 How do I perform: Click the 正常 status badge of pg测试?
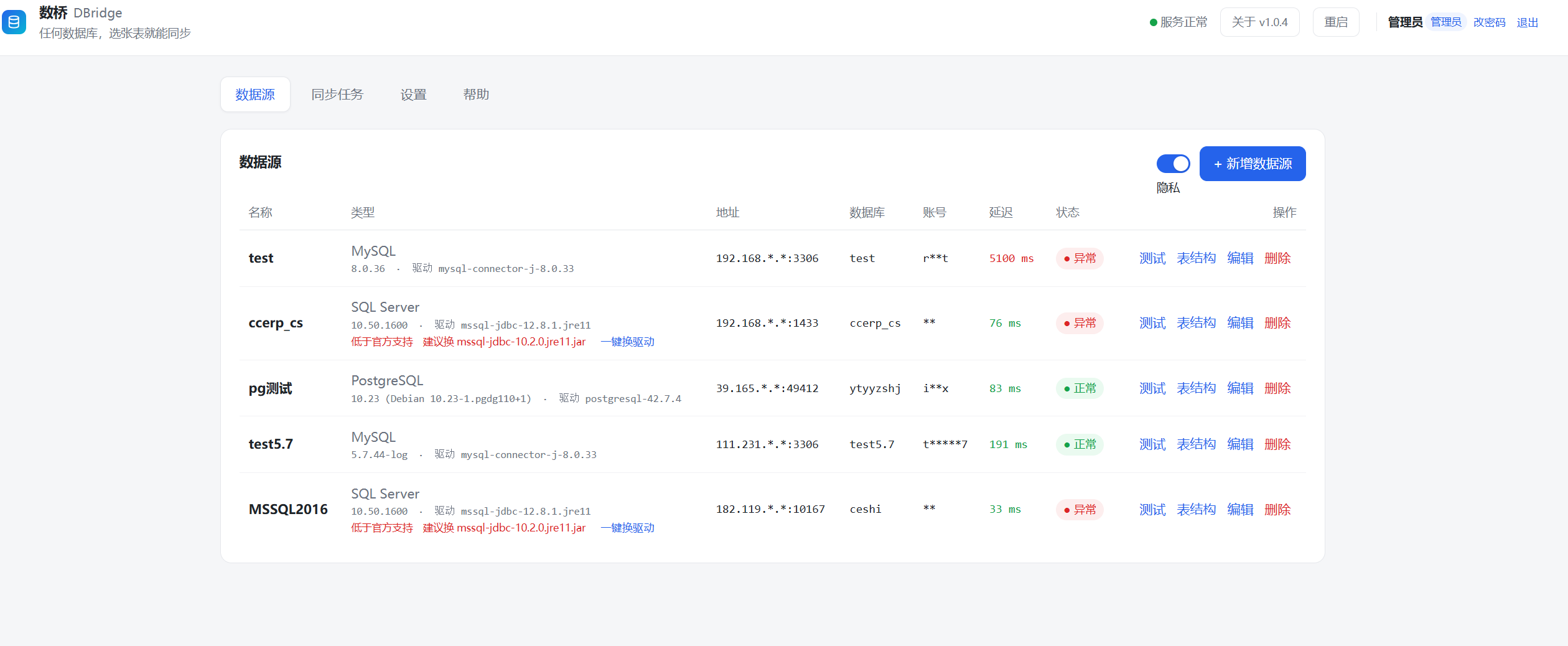click(x=1080, y=388)
